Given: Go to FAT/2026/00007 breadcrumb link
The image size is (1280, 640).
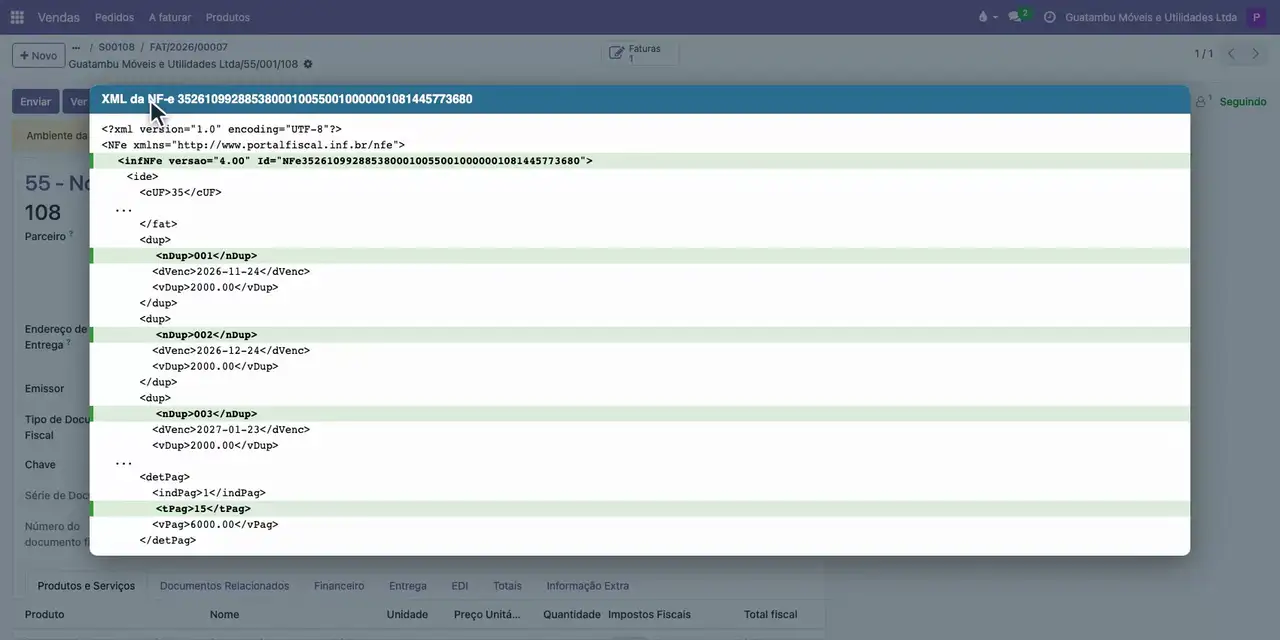Looking at the screenshot, I should click(189, 47).
